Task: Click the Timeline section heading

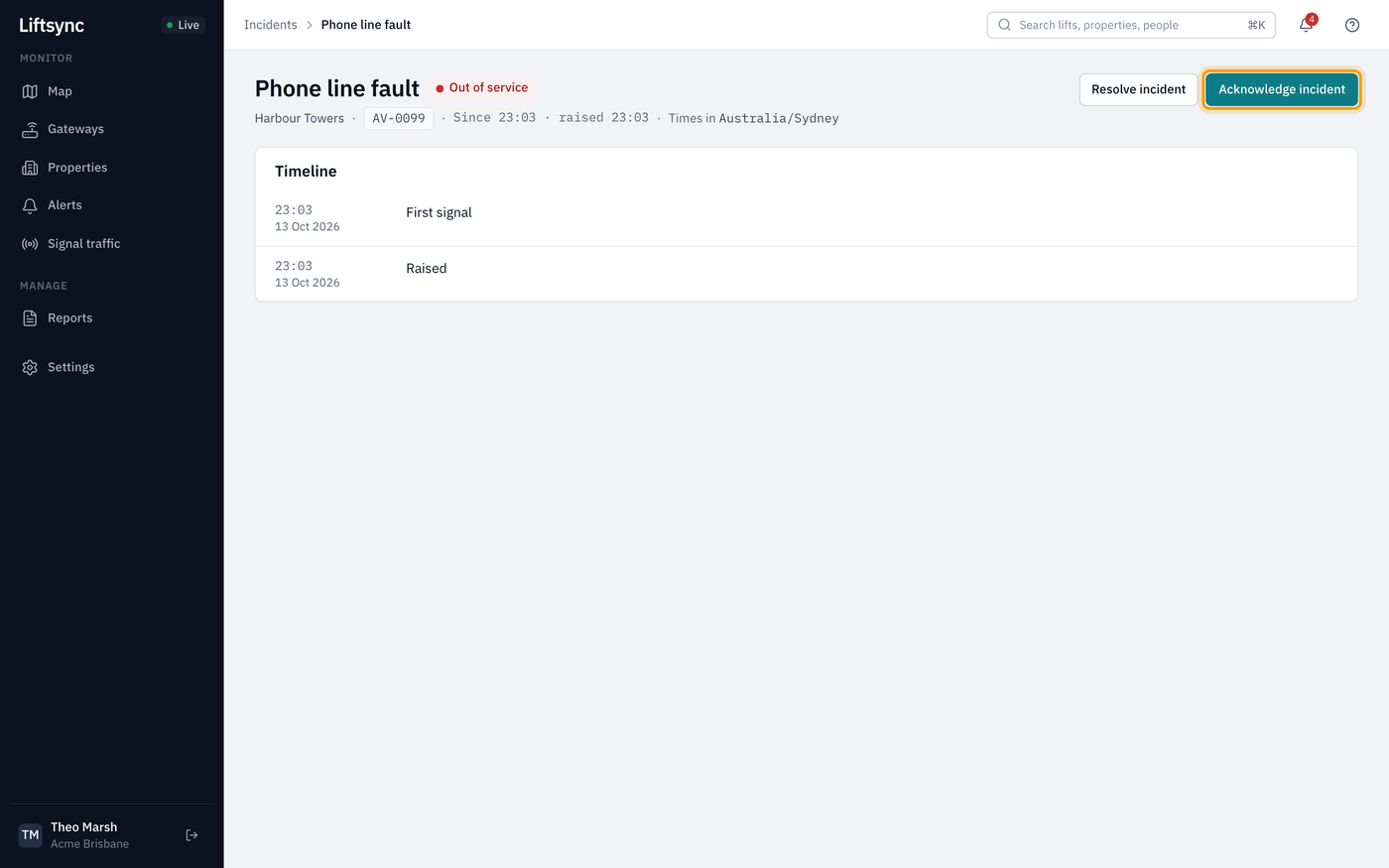Action: tap(306, 172)
